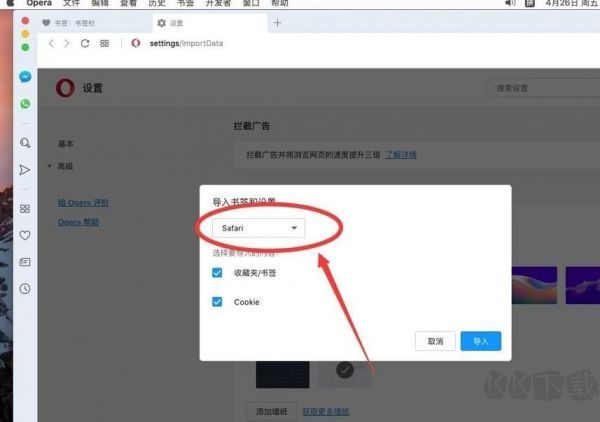The width and height of the screenshot is (600, 422).
Task: Open the 获取更多墙纸 link
Action: point(326,412)
